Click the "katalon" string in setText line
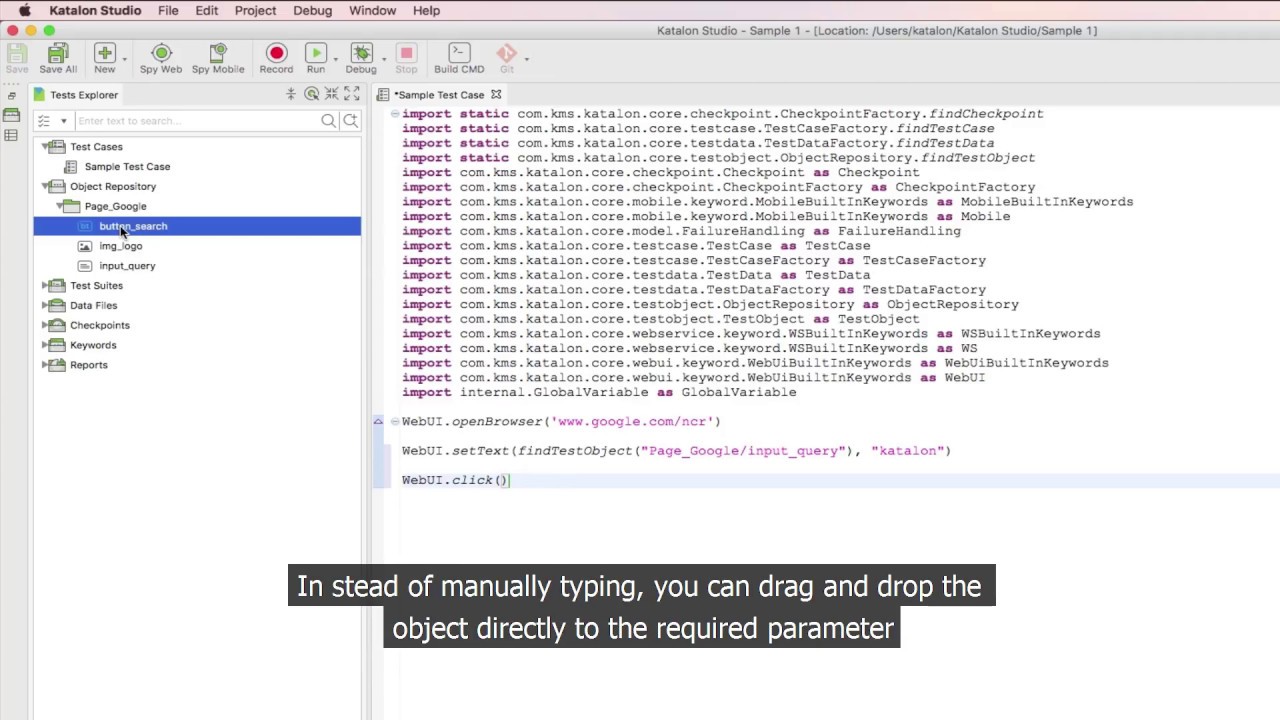Viewport: 1280px width, 720px height. [906, 451]
